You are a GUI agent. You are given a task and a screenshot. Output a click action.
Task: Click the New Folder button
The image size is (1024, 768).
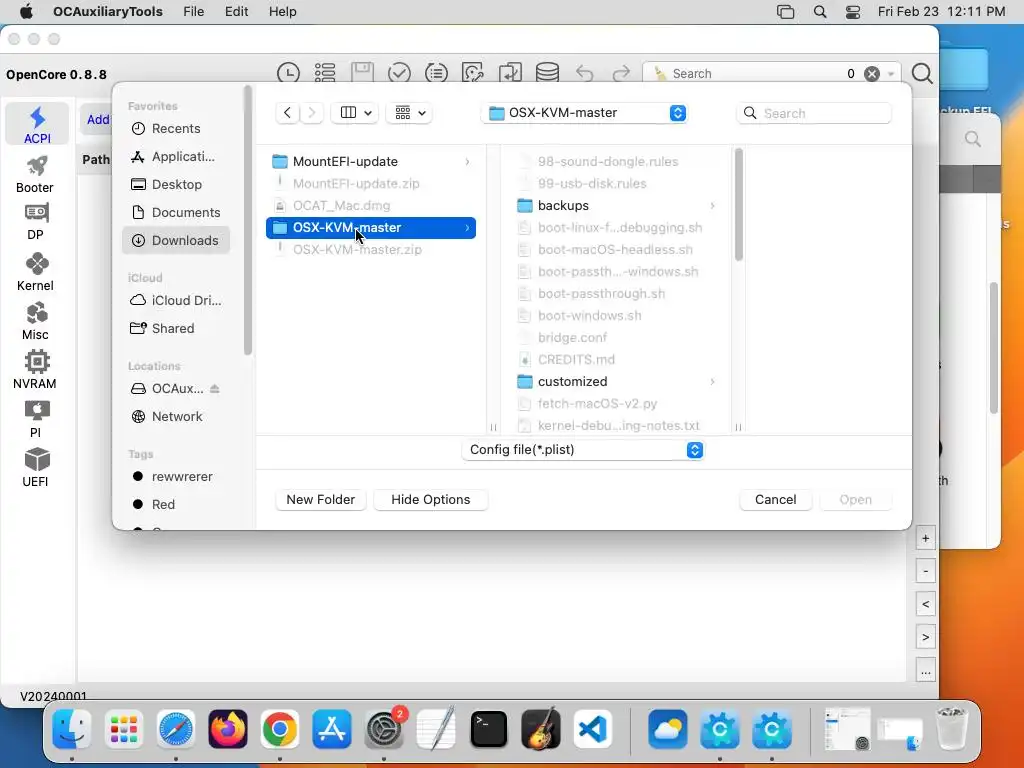click(321, 500)
